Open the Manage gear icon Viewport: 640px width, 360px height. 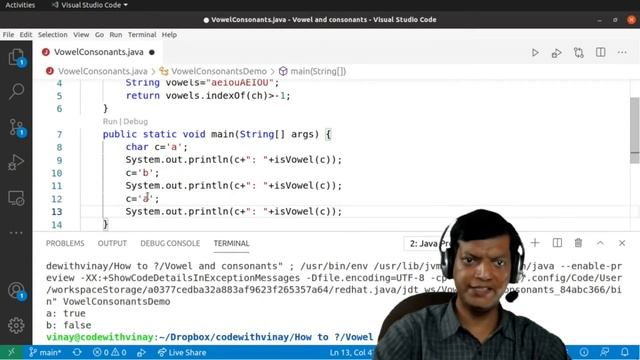point(16,325)
